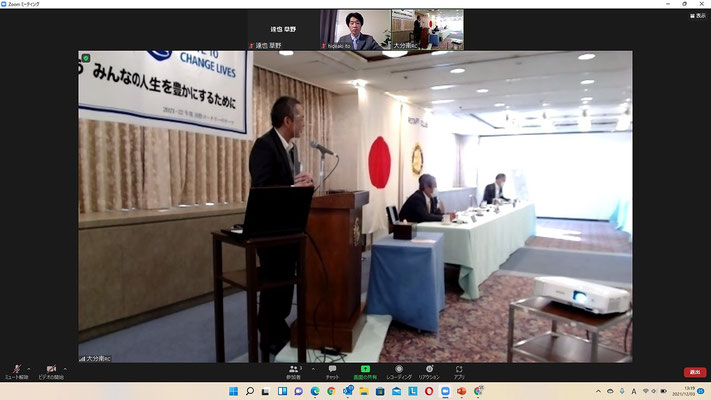Click the green encryption shield icon

pyautogui.click(x=85, y=58)
